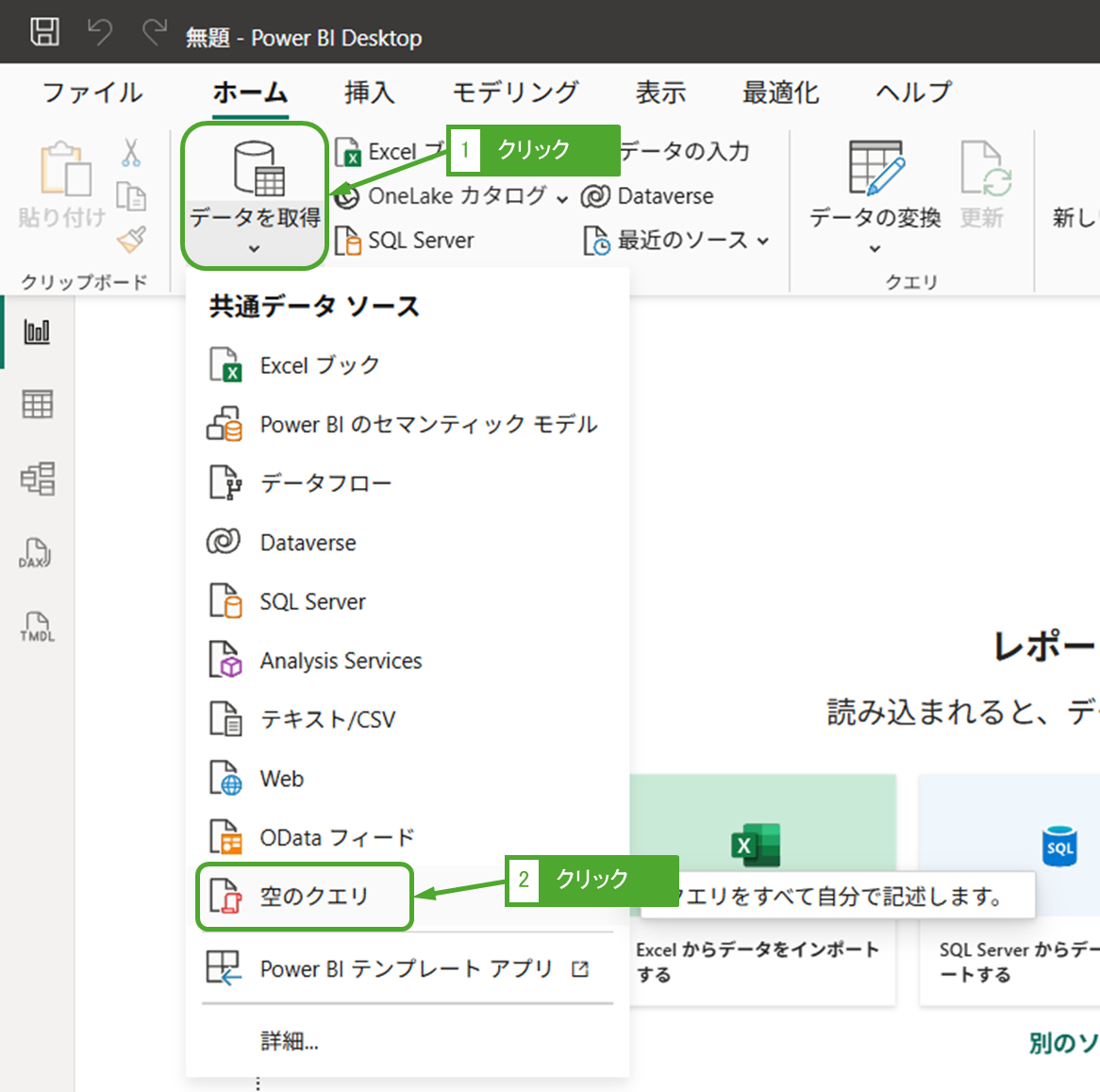This screenshot has height=1092, width=1100.
Task: Open Report view in left sidebar
Action: pos(37,331)
